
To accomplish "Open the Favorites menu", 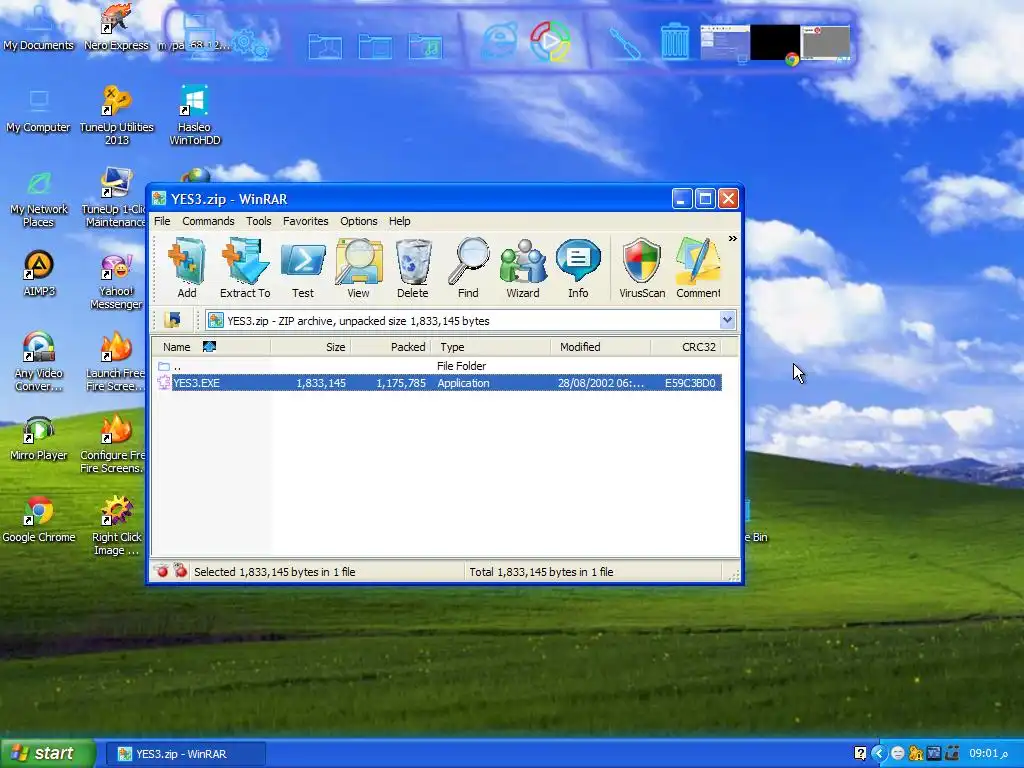I will 305,221.
